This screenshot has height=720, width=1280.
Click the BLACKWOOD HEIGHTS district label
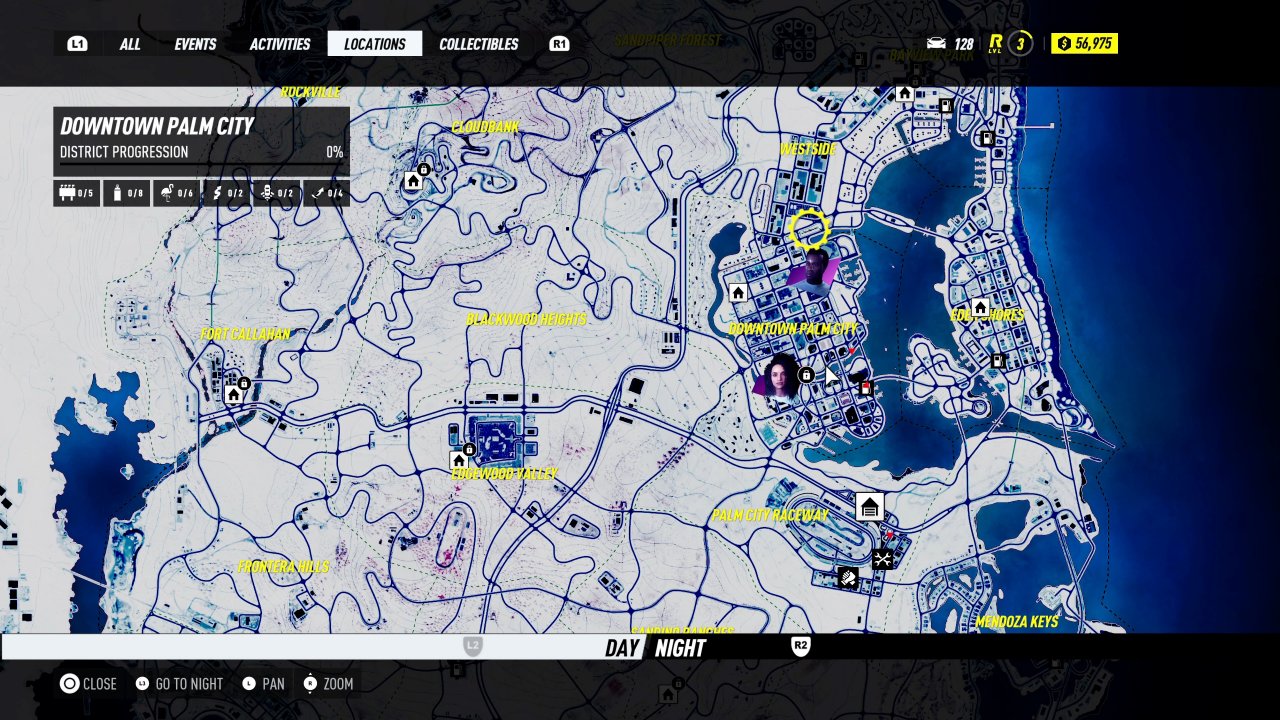526,319
